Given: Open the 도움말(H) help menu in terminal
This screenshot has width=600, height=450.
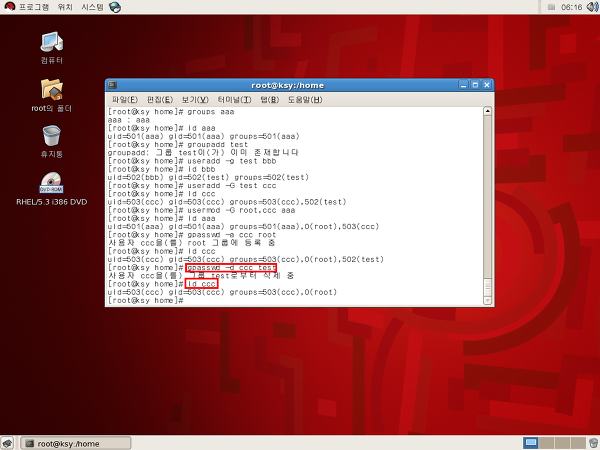Looking at the screenshot, I should click(305, 100).
